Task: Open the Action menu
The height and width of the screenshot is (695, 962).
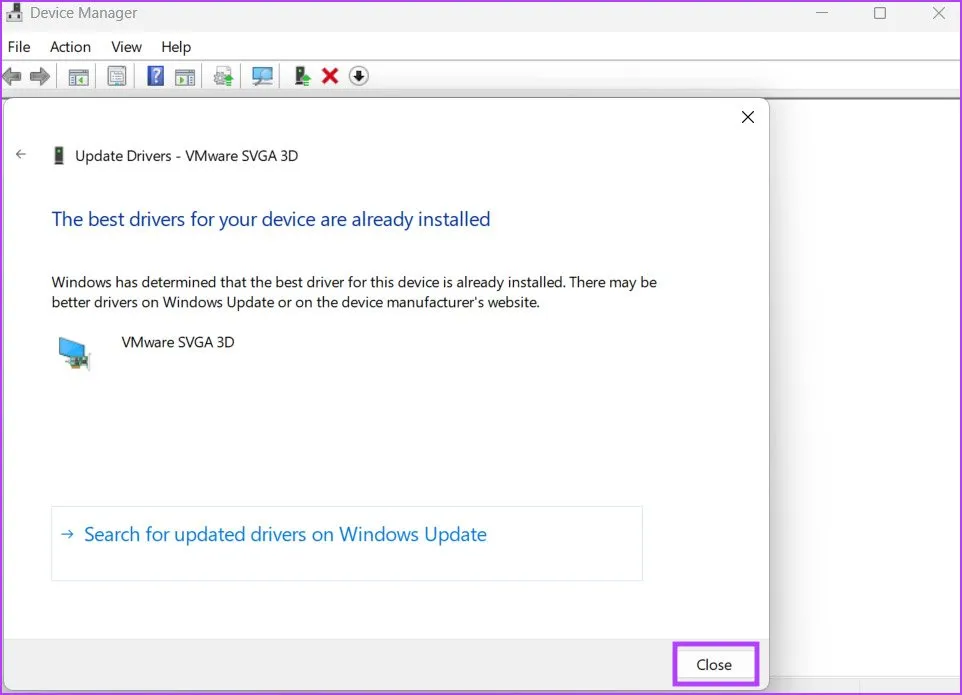Action: point(70,47)
